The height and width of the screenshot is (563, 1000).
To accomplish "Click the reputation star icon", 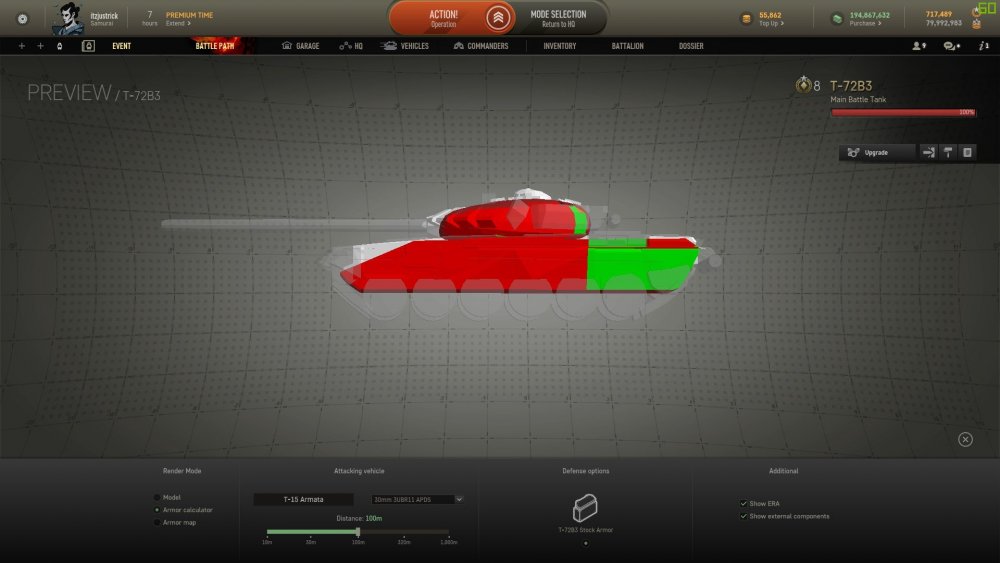I will [976, 13].
